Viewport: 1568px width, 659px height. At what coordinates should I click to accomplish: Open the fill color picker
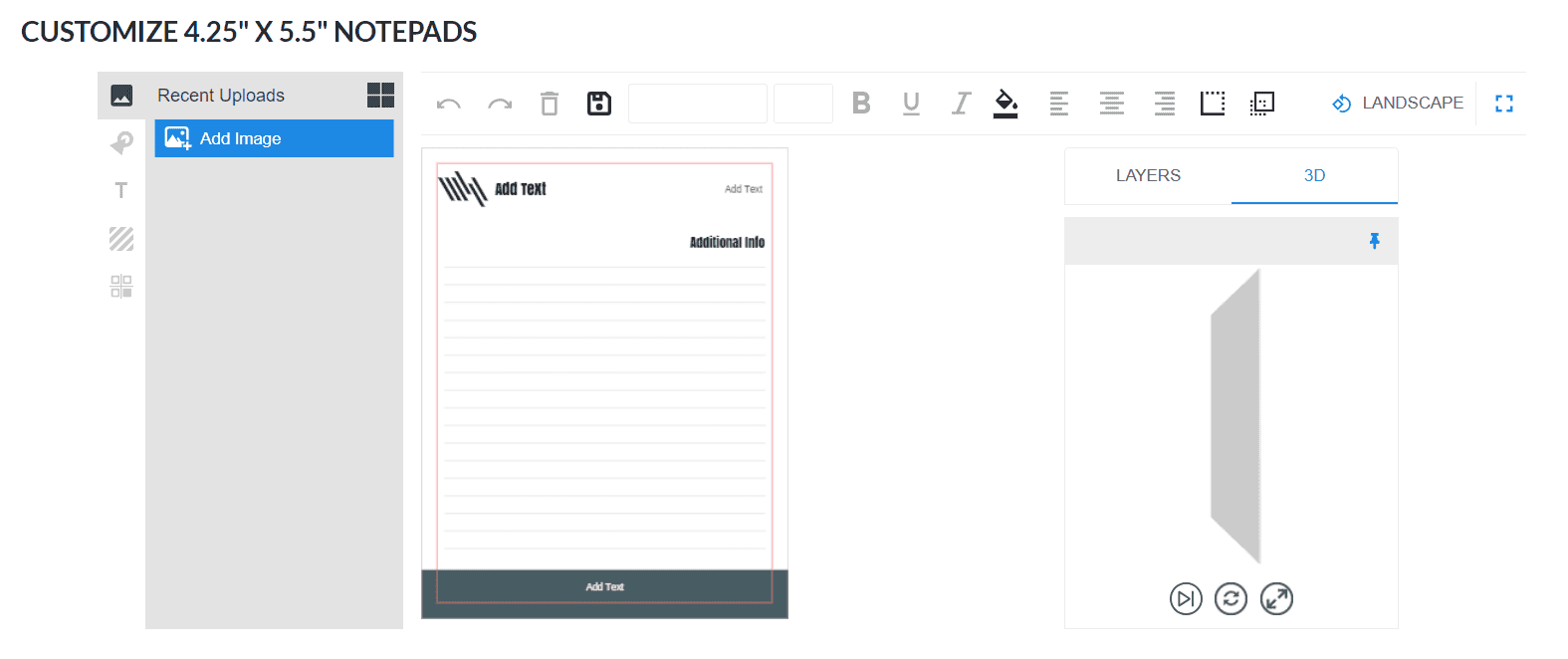[1006, 104]
